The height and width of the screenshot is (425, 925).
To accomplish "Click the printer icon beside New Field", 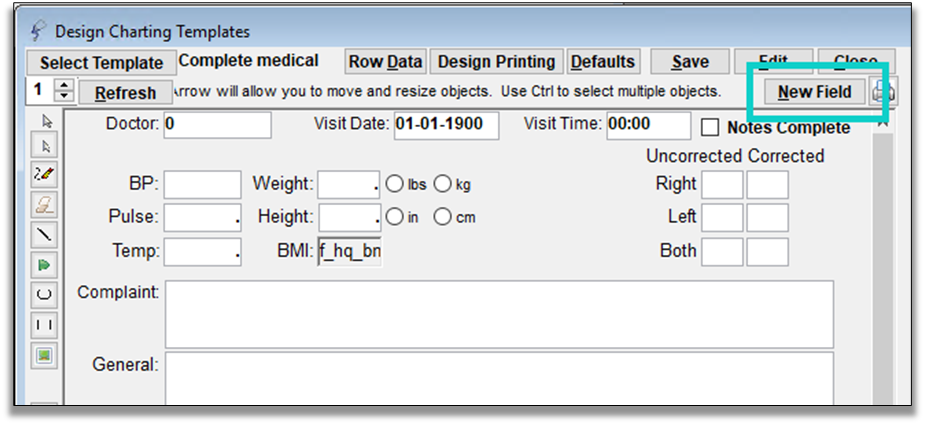I will click(883, 92).
